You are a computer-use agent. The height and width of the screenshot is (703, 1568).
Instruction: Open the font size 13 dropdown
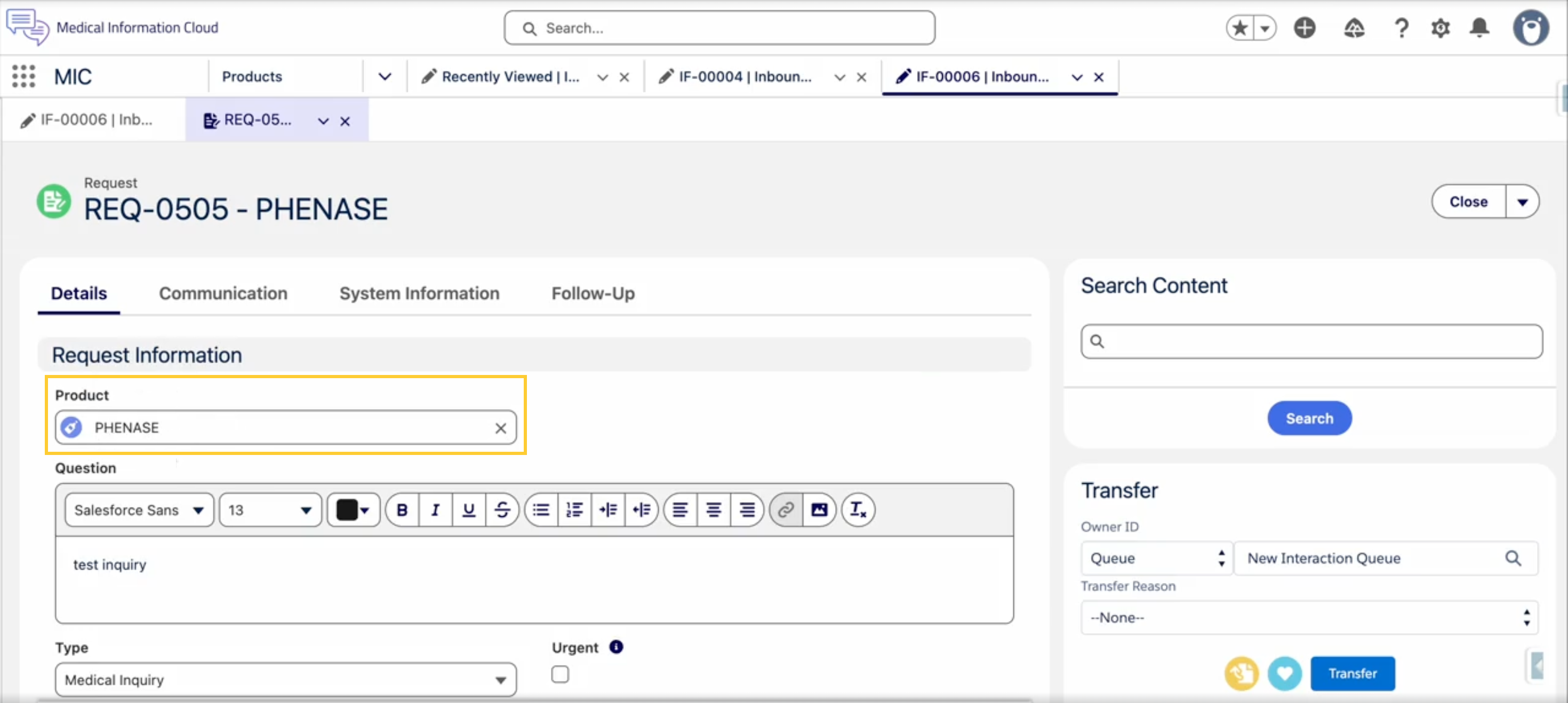coord(270,510)
